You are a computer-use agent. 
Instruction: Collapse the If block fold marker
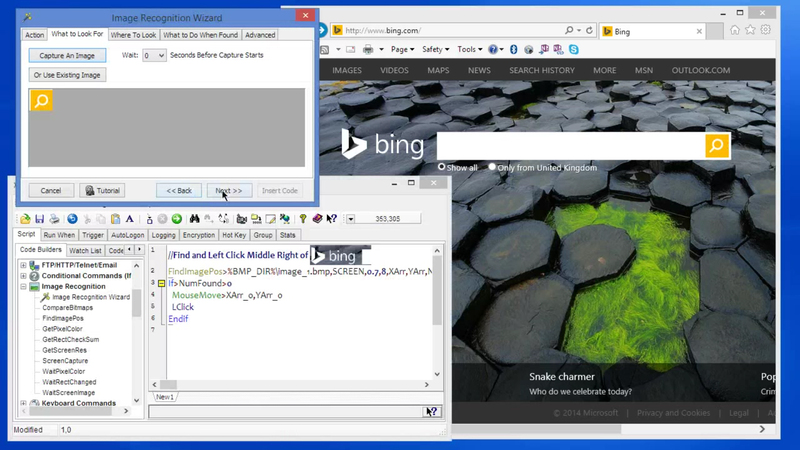[x=161, y=283]
